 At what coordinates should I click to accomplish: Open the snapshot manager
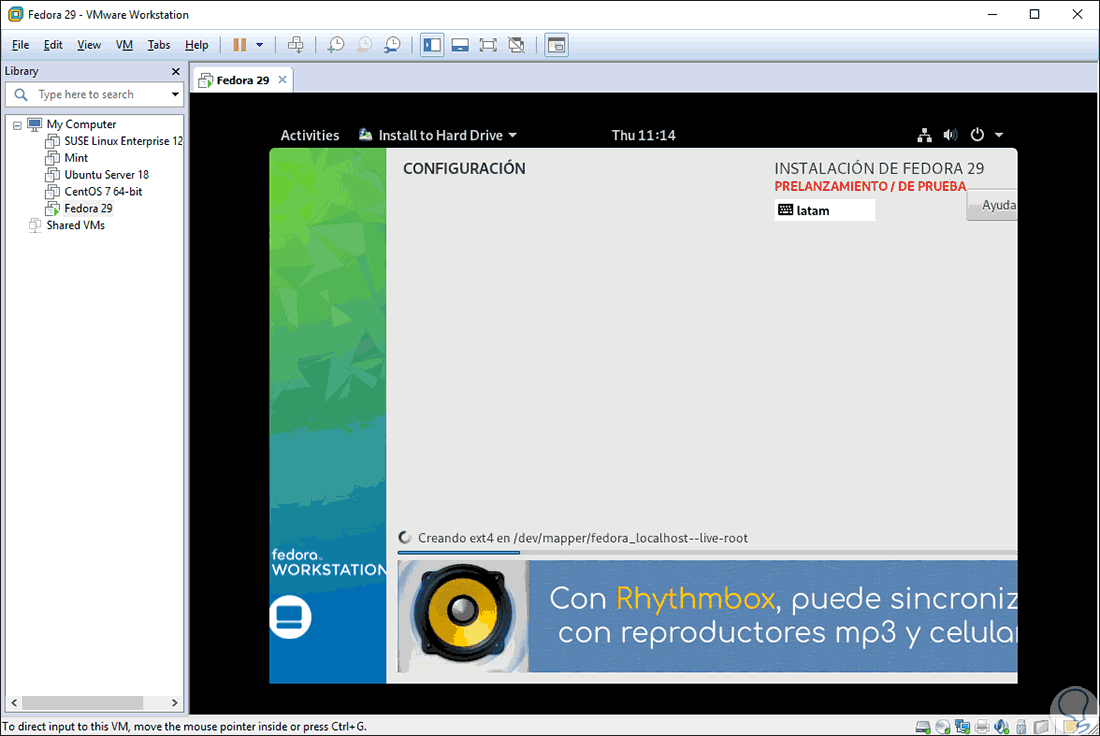coord(392,44)
